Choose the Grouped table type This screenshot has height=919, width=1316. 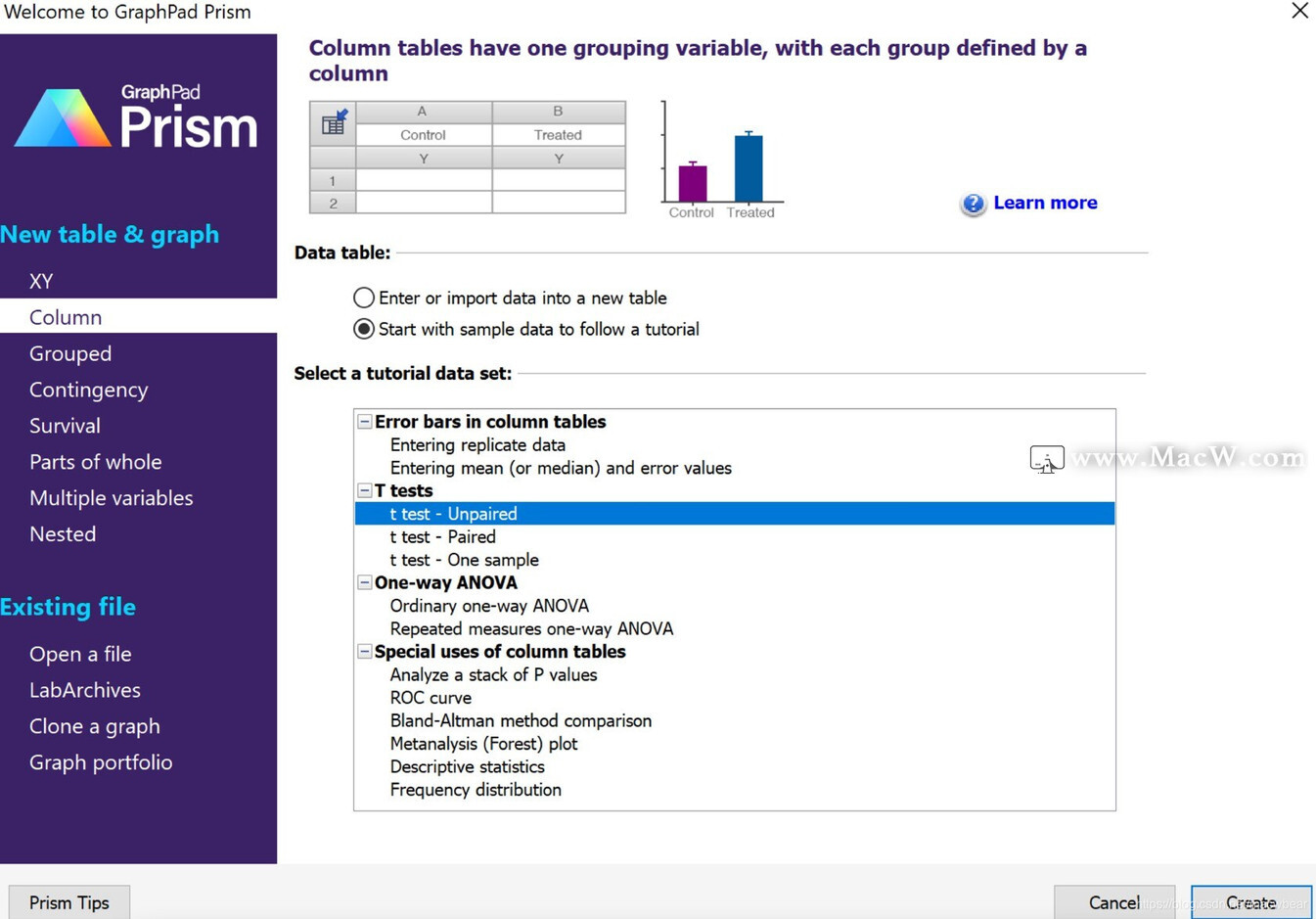[70, 353]
